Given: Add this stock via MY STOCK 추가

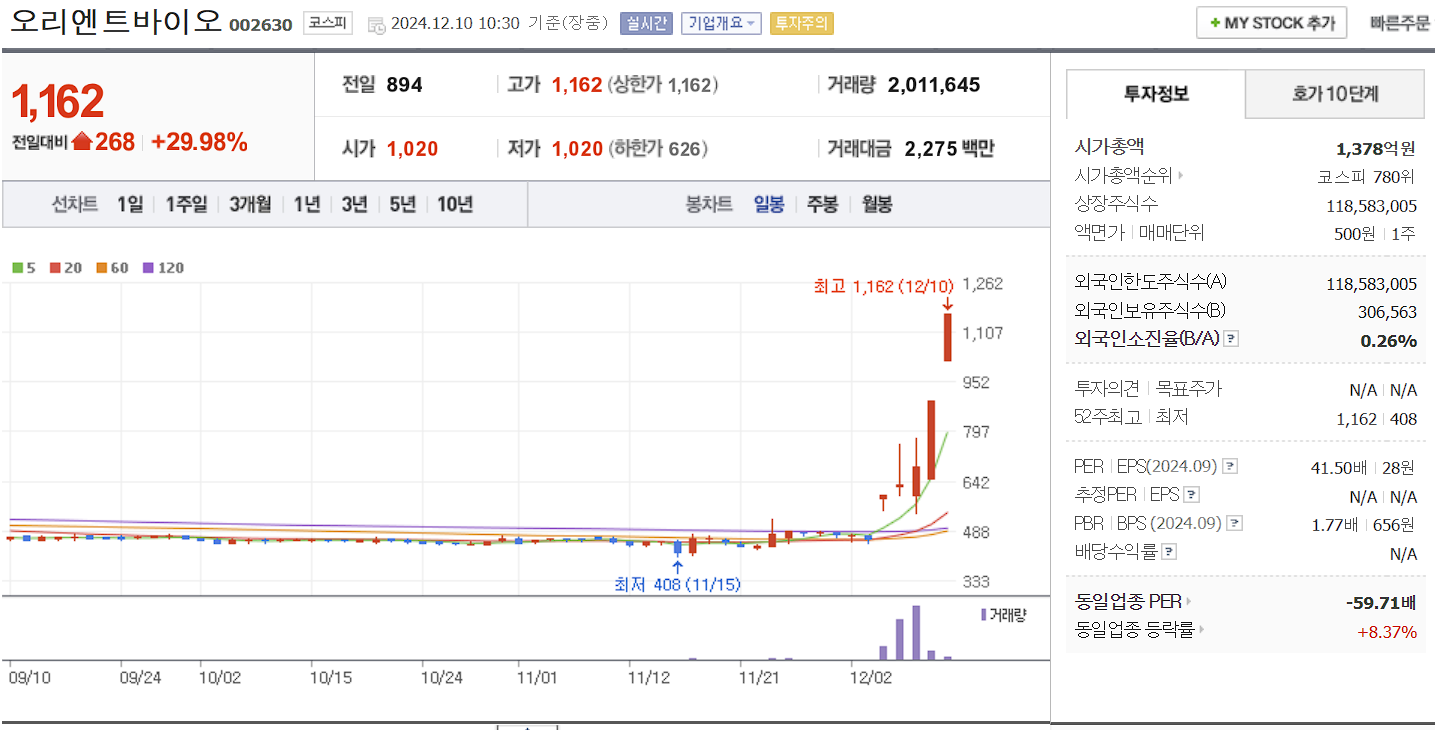Looking at the screenshot, I should pyautogui.click(x=1270, y=21).
